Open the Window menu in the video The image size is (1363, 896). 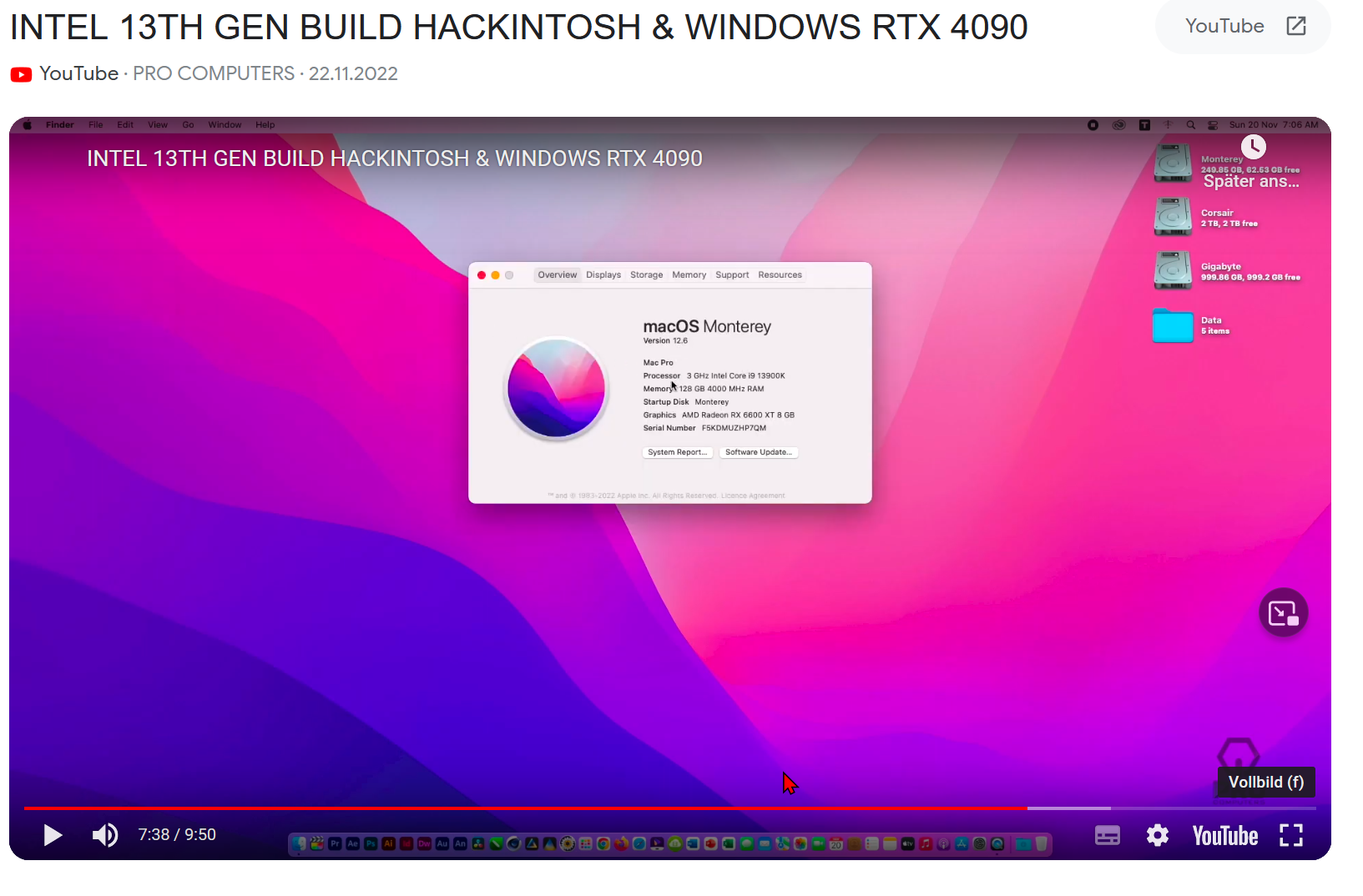(x=225, y=125)
